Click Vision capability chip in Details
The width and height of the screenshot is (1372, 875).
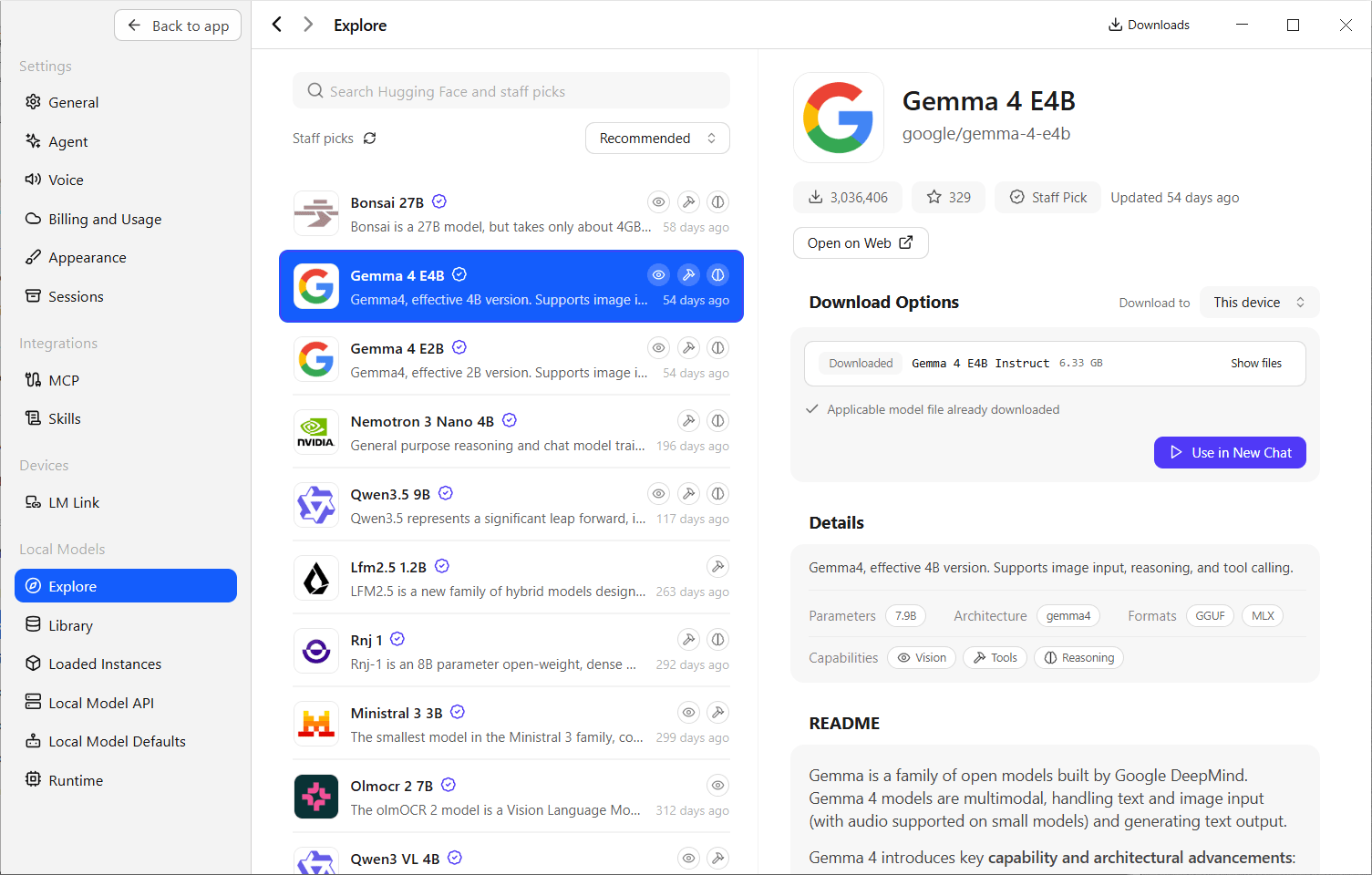coord(922,658)
